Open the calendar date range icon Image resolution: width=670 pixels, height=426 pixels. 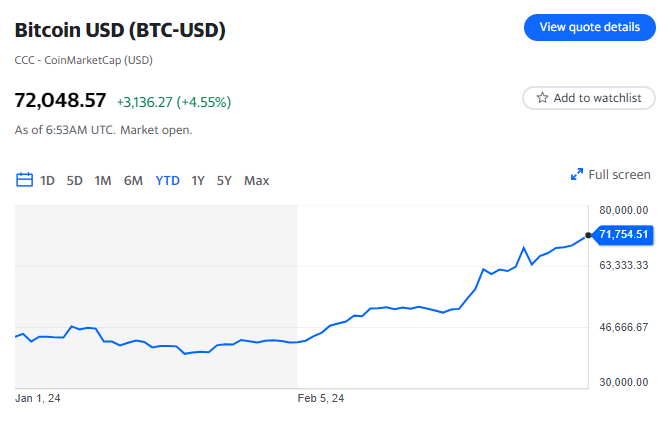tap(25, 180)
